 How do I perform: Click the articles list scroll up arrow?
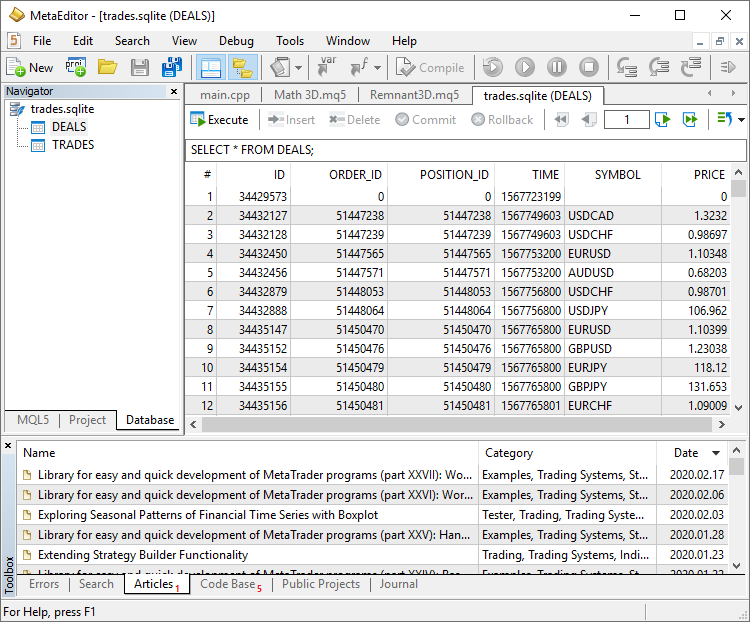[x=737, y=450]
